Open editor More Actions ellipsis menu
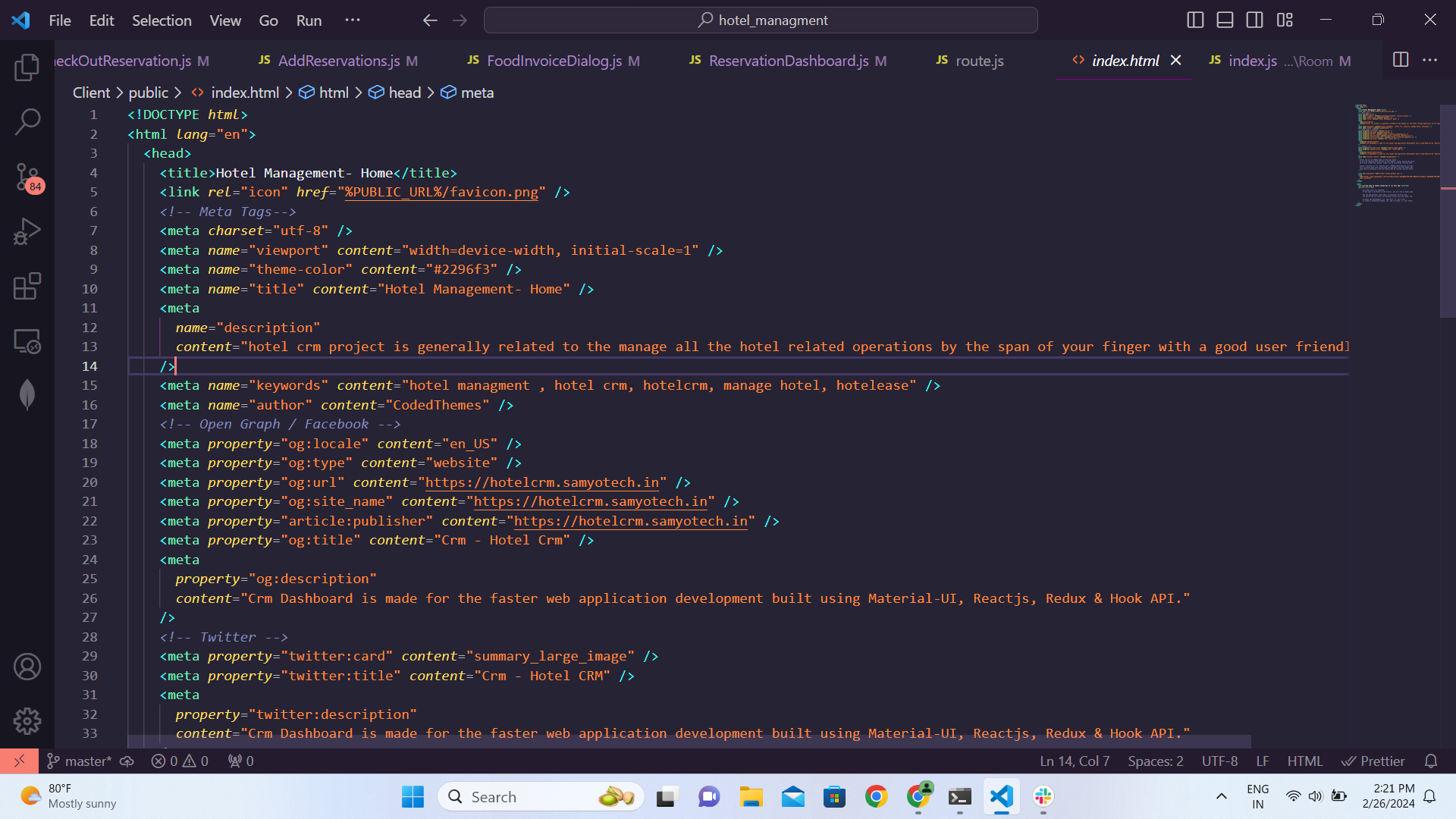The image size is (1456, 819). coord(1429,61)
